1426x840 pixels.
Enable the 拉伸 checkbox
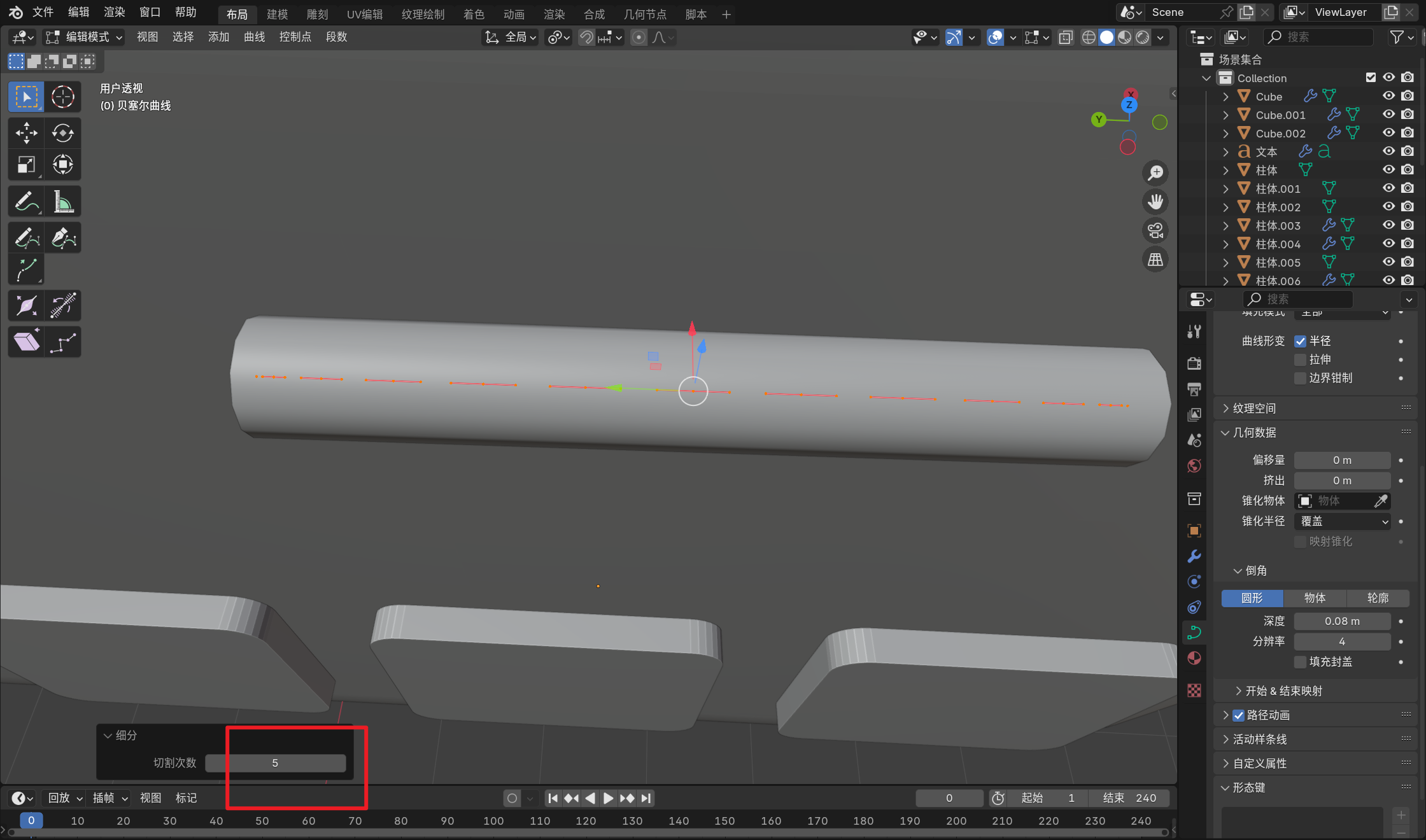tap(1301, 360)
